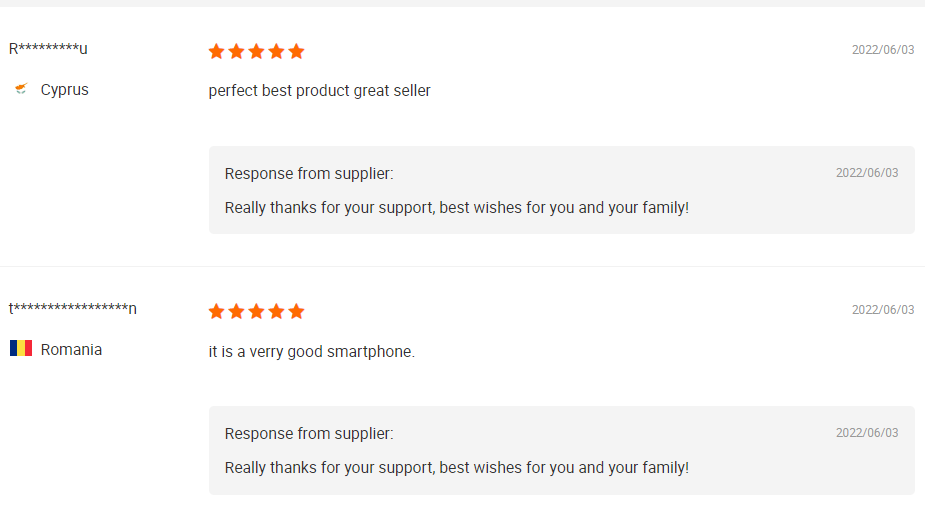Click fifth star in Romania review rating
940x523 pixels.
296,311
